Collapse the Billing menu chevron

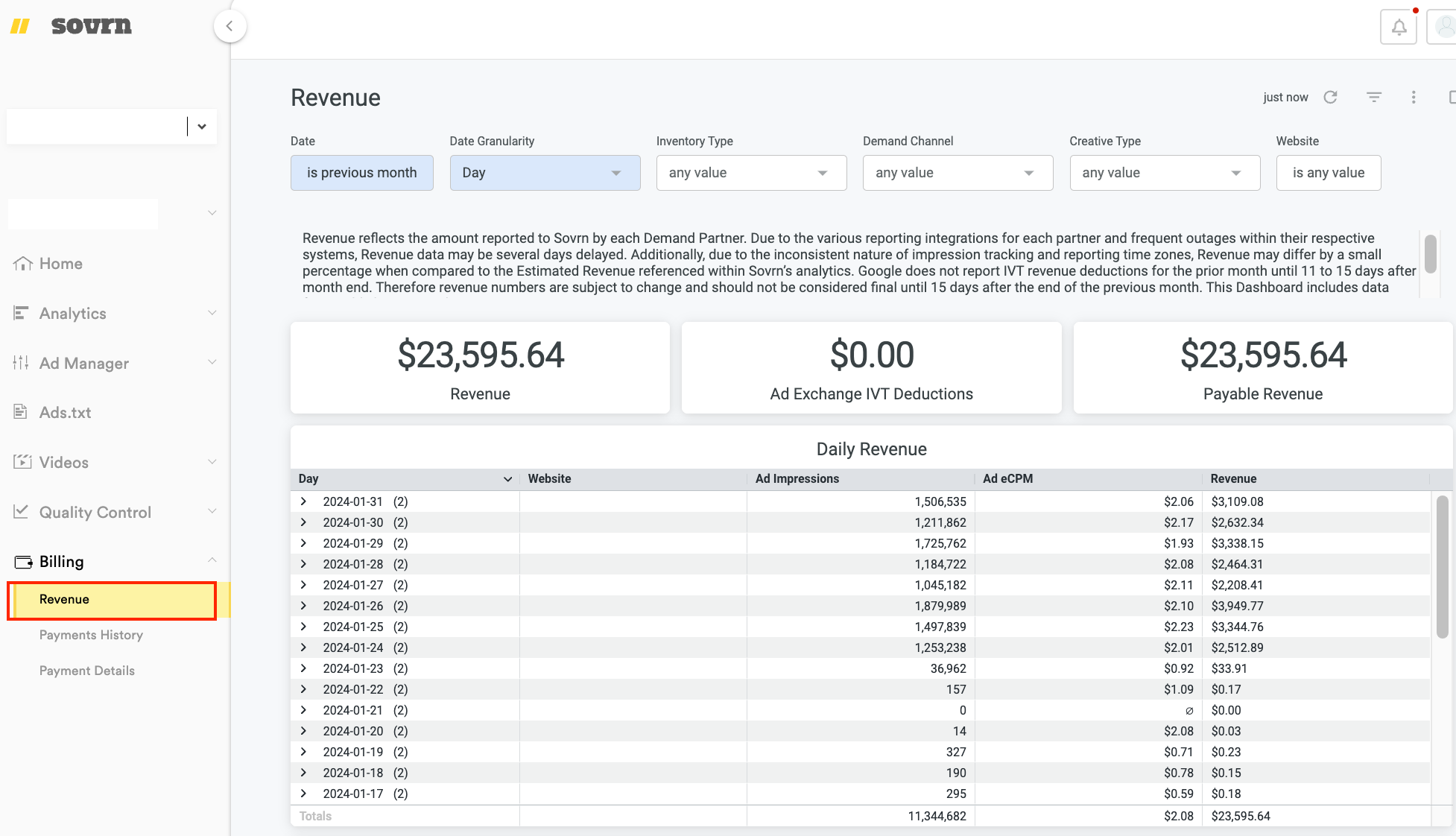[x=212, y=560]
